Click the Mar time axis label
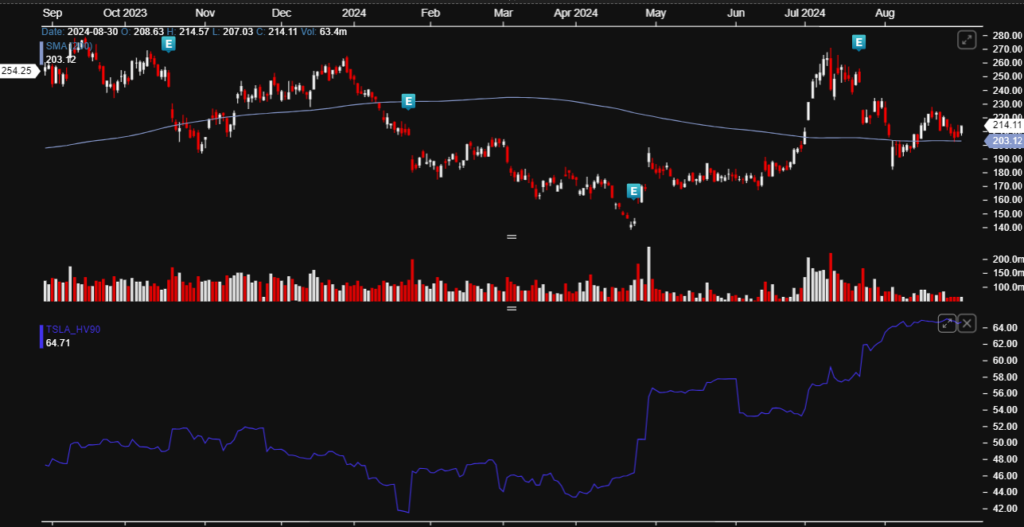 point(503,13)
